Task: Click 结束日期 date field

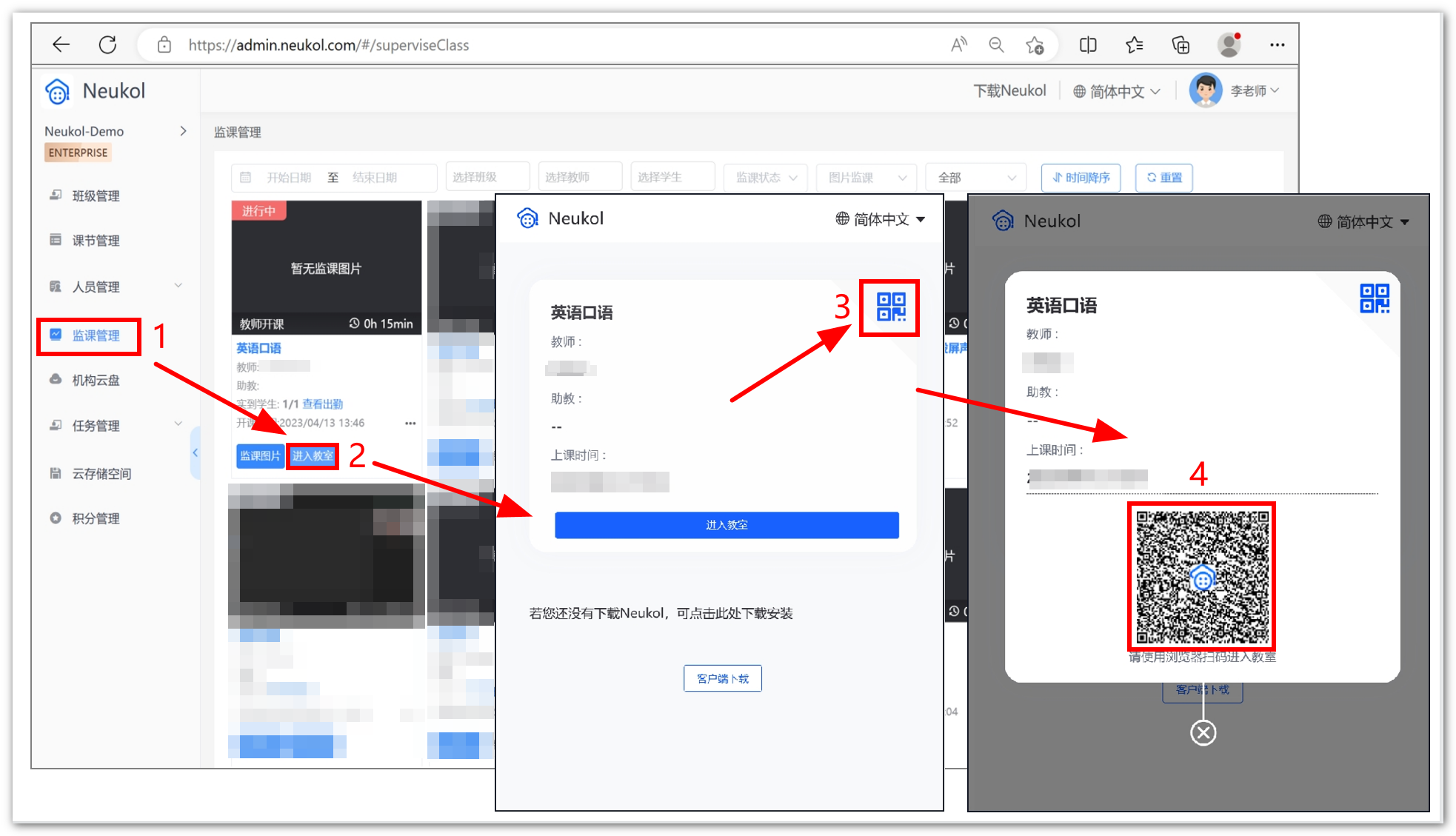Action: (x=375, y=178)
